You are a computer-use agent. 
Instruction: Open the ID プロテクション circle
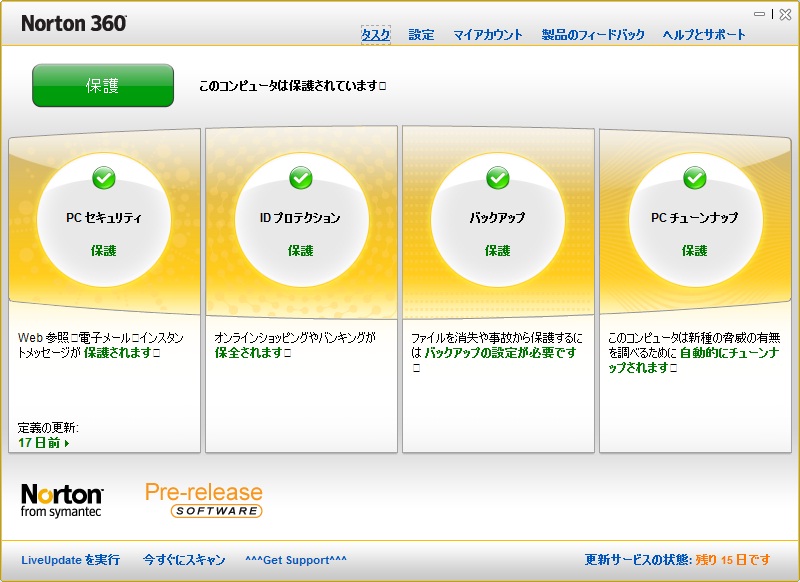point(301,220)
